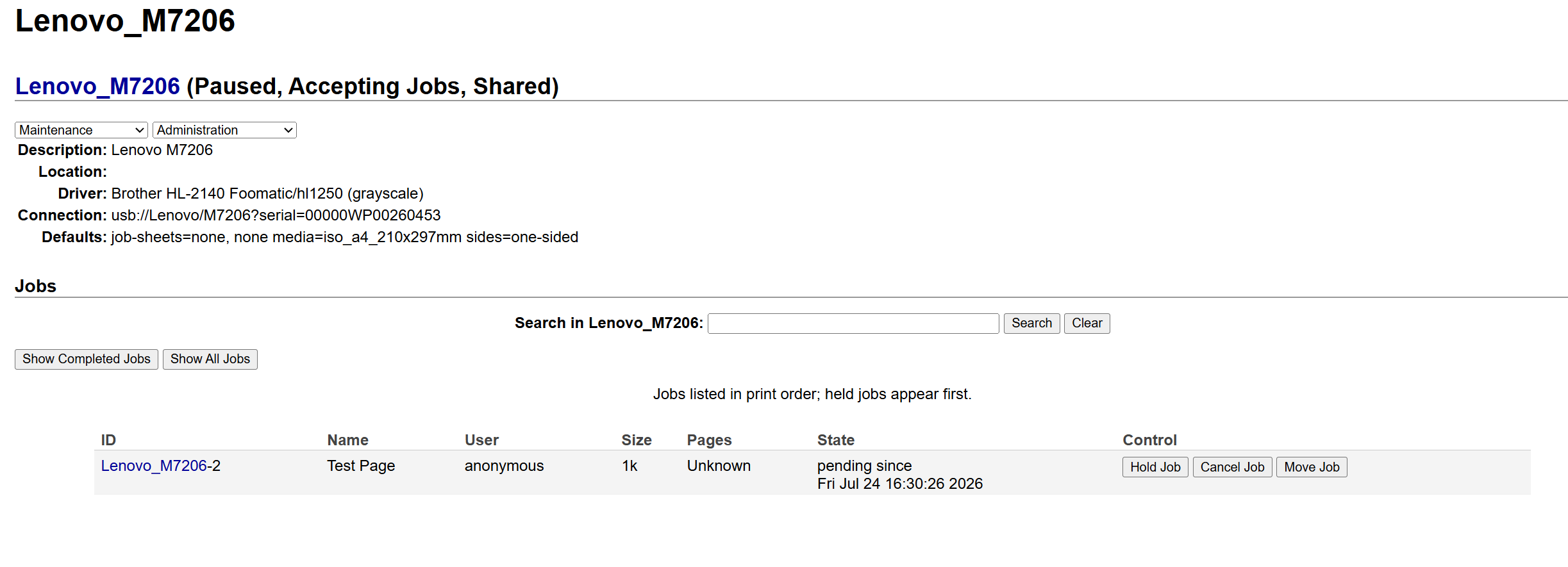1568x567 pixels.
Task: Click the job search input field
Action: tap(853, 324)
